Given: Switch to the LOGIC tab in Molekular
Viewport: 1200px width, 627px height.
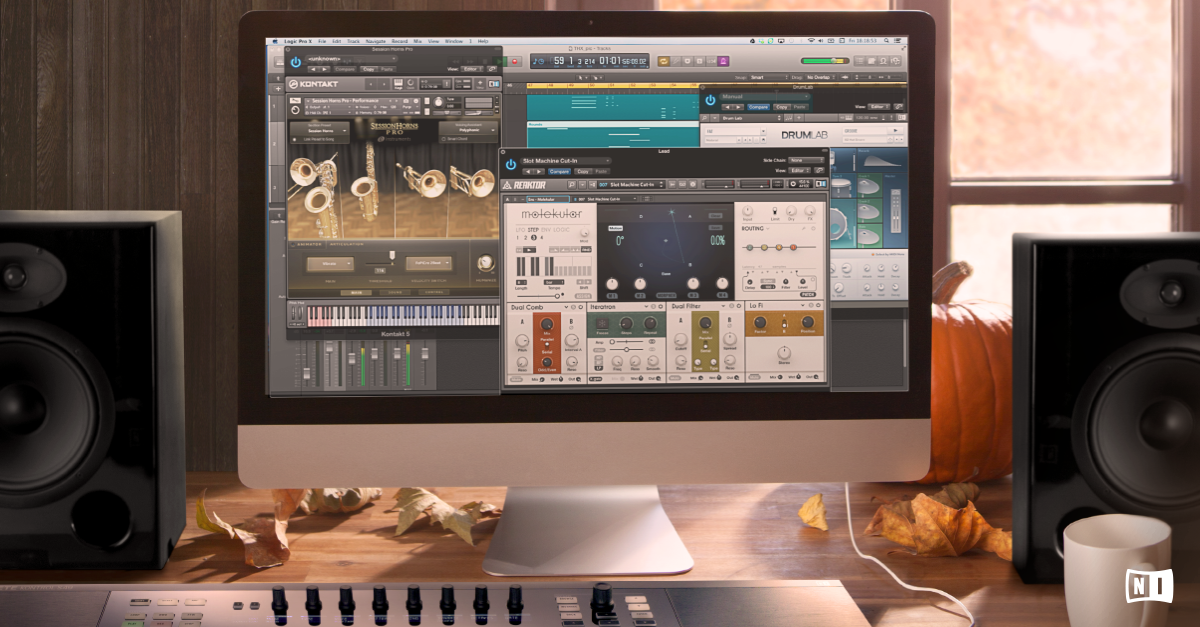Looking at the screenshot, I should pyautogui.click(x=561, y=230).
